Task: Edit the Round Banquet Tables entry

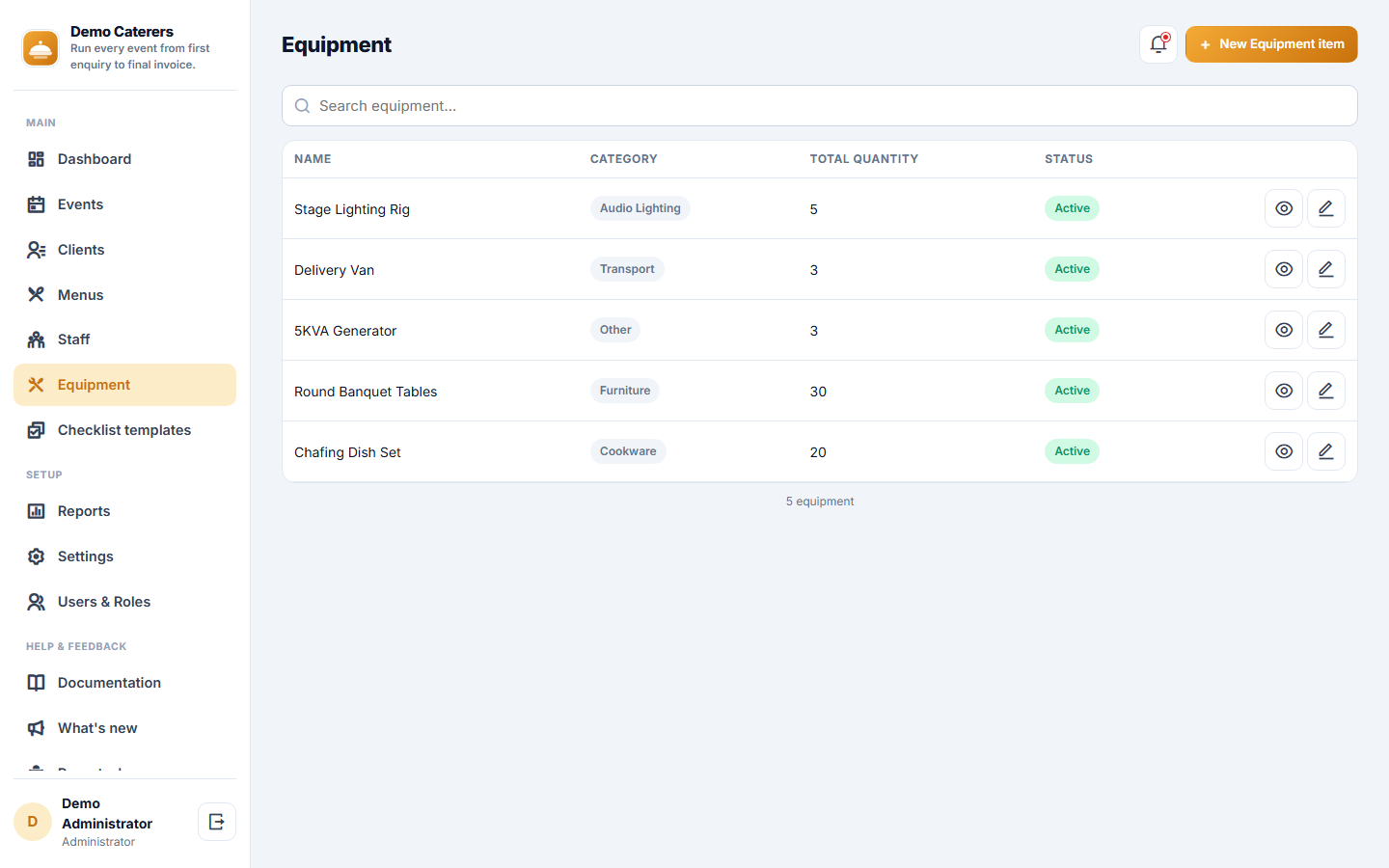Action: (1326, 391)
